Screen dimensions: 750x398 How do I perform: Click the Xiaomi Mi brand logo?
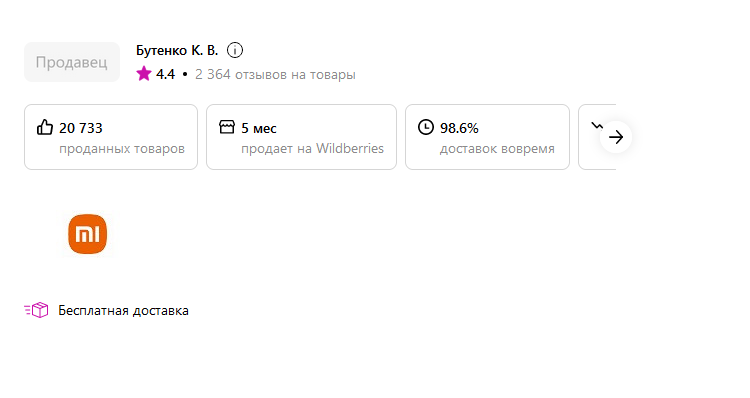pos(88,234)
